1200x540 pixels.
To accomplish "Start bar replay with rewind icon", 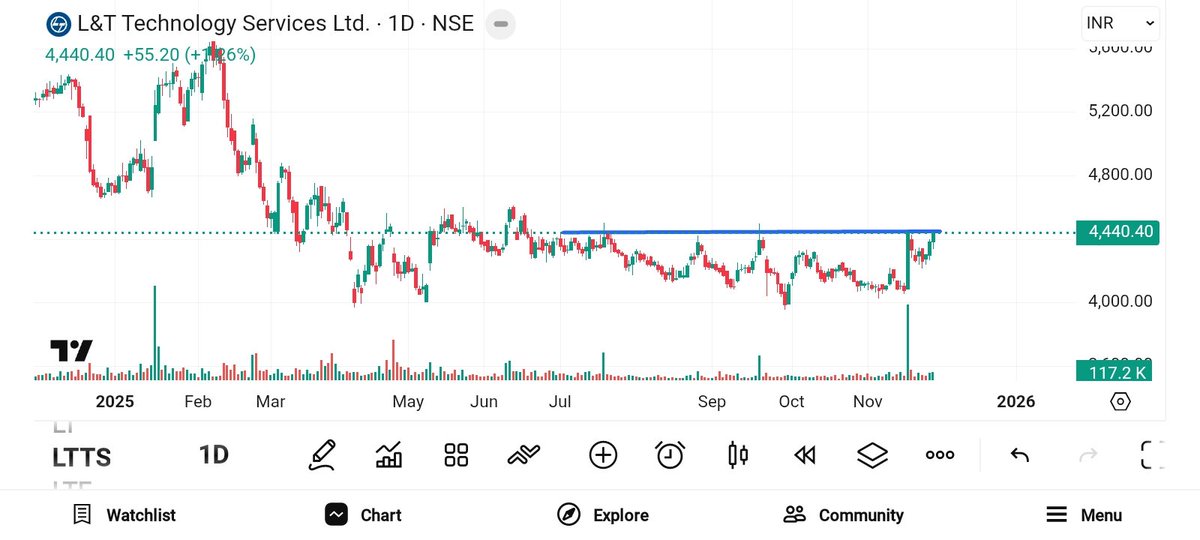I will point(805,455).
